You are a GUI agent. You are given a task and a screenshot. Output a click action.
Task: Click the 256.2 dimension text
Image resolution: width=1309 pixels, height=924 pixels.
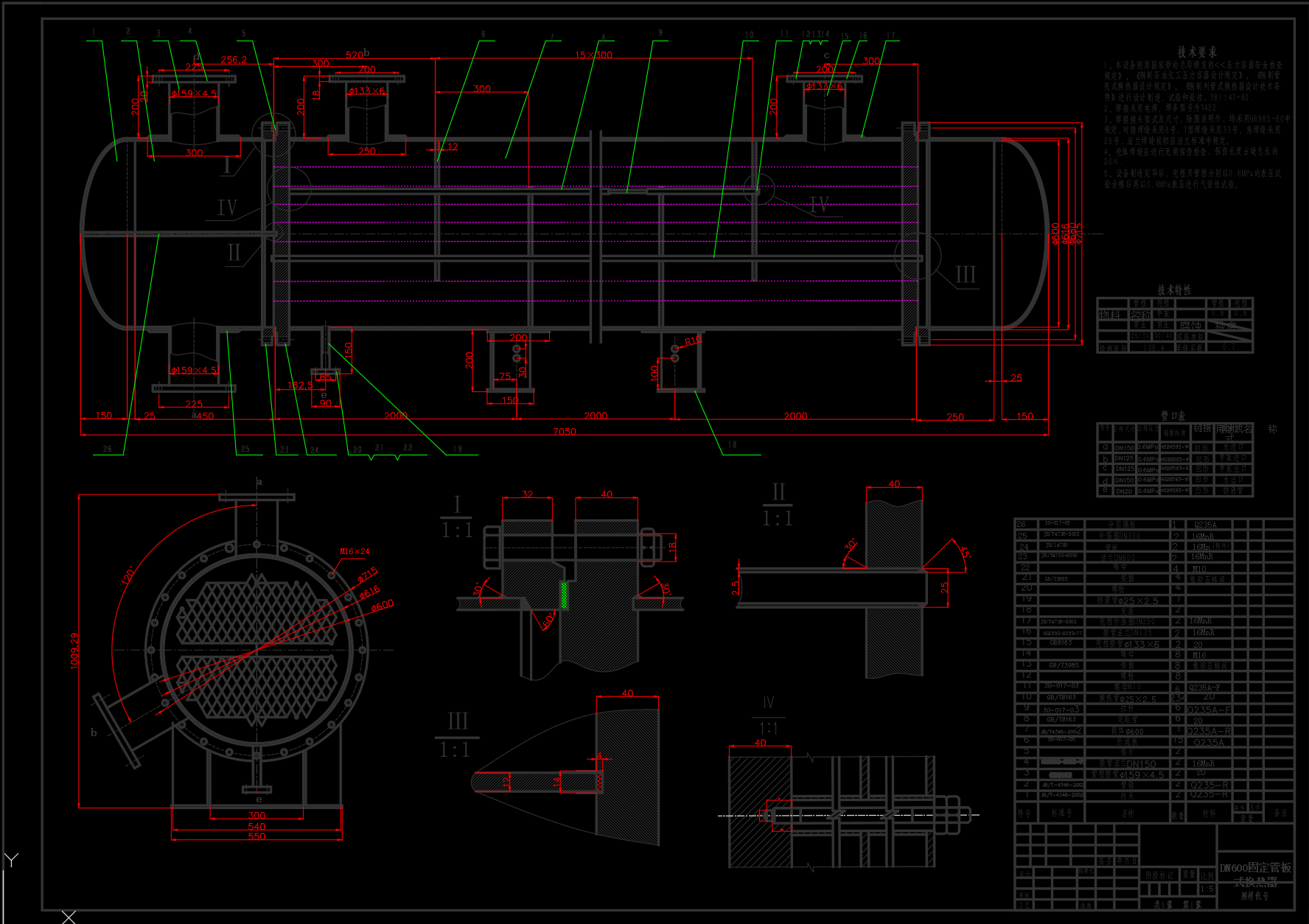234,60
